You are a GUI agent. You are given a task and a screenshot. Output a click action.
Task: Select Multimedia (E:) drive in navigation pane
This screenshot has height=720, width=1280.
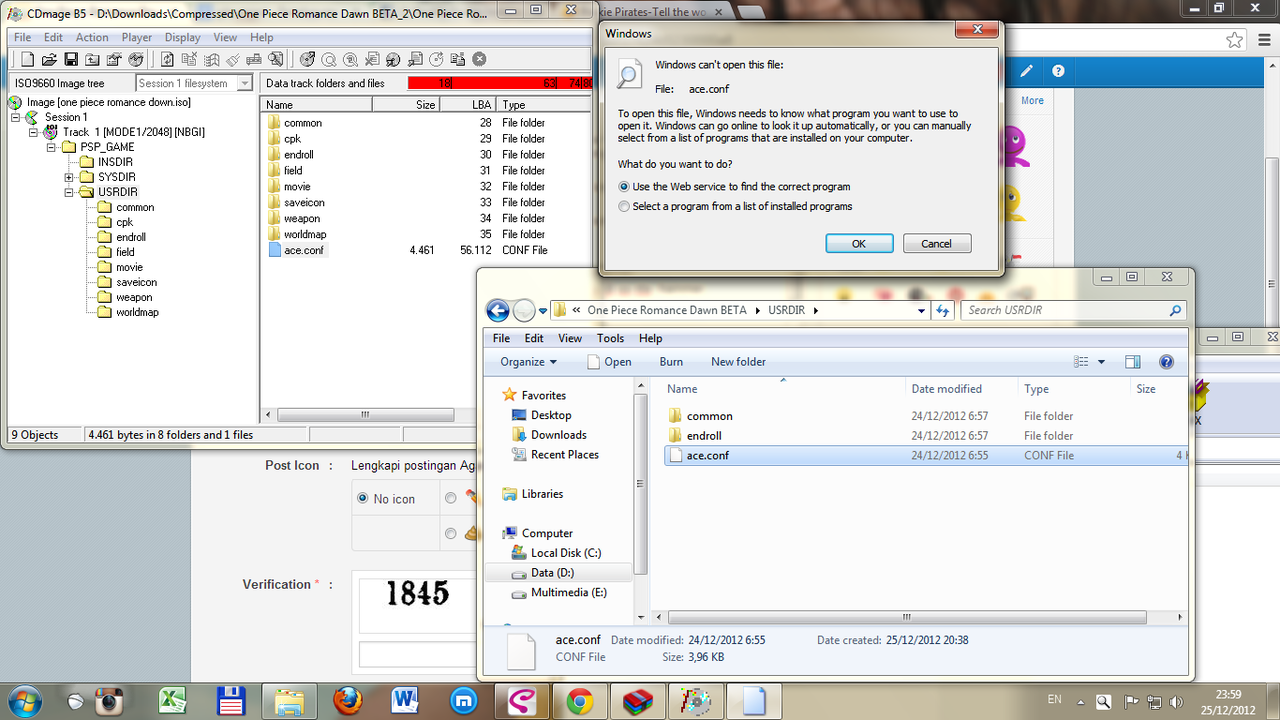click(x=568, y=593)
